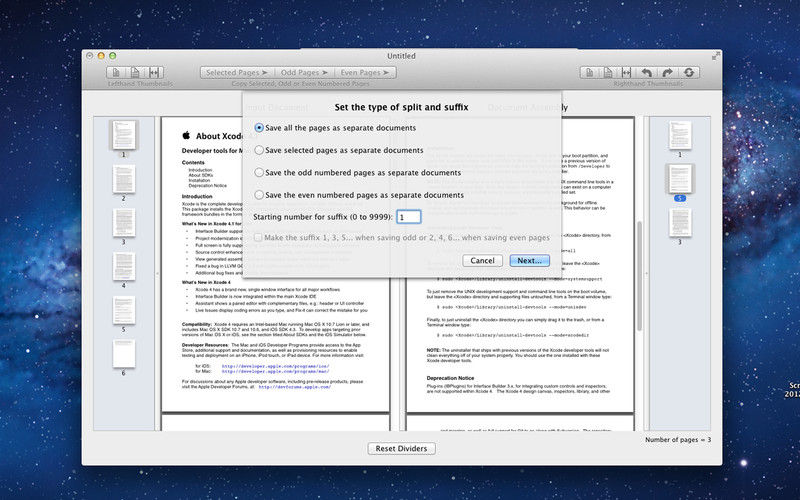Viewport: 800px width, 500px height.
Task: Click the first page icon in Righthand Thumbnails toolbar group
Action: pos(589,72)
